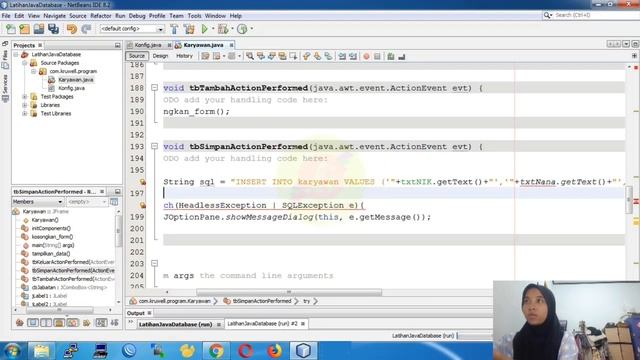
Task: Collapse the Source Packages node
Action: click(24, 63)
